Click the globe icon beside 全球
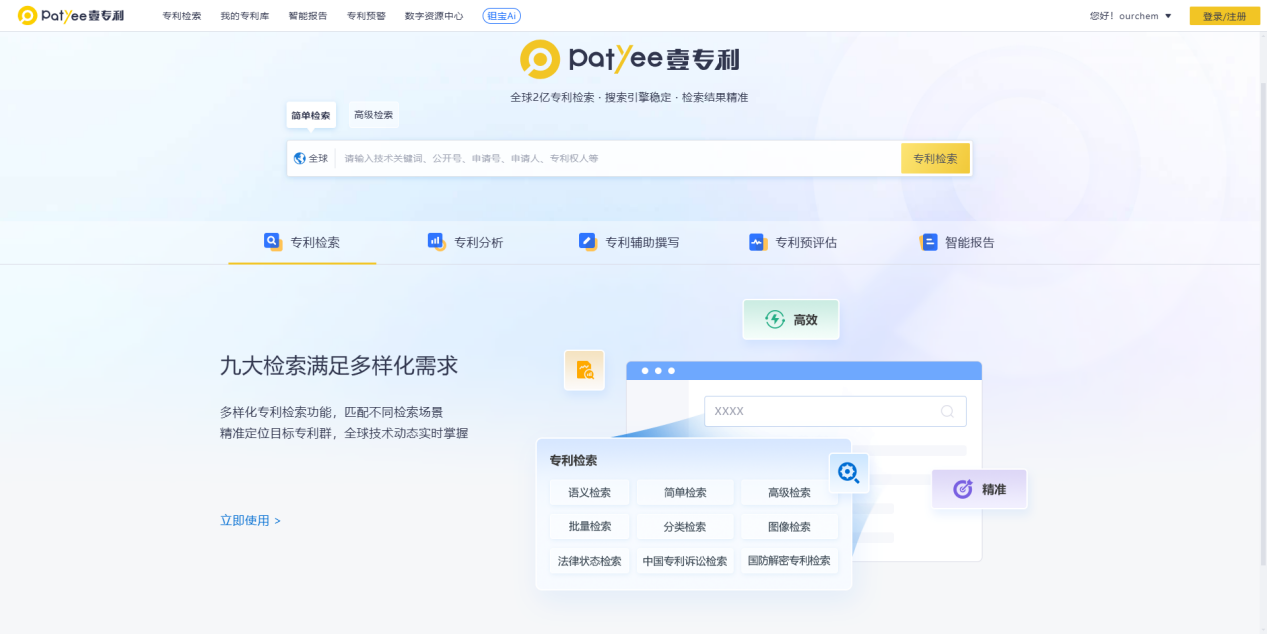 pos(299,158)
